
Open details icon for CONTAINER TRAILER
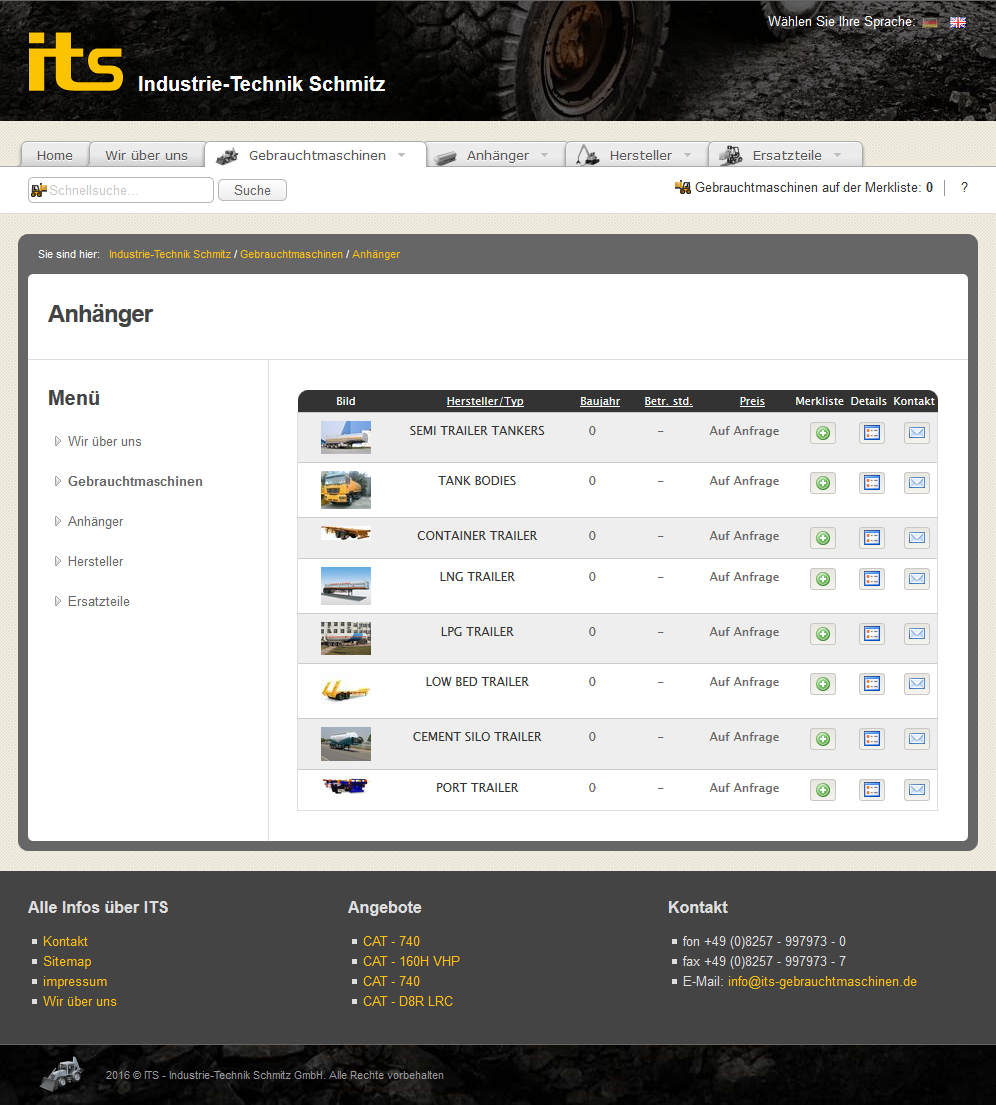pyautogui.click(x=872, y=538)
